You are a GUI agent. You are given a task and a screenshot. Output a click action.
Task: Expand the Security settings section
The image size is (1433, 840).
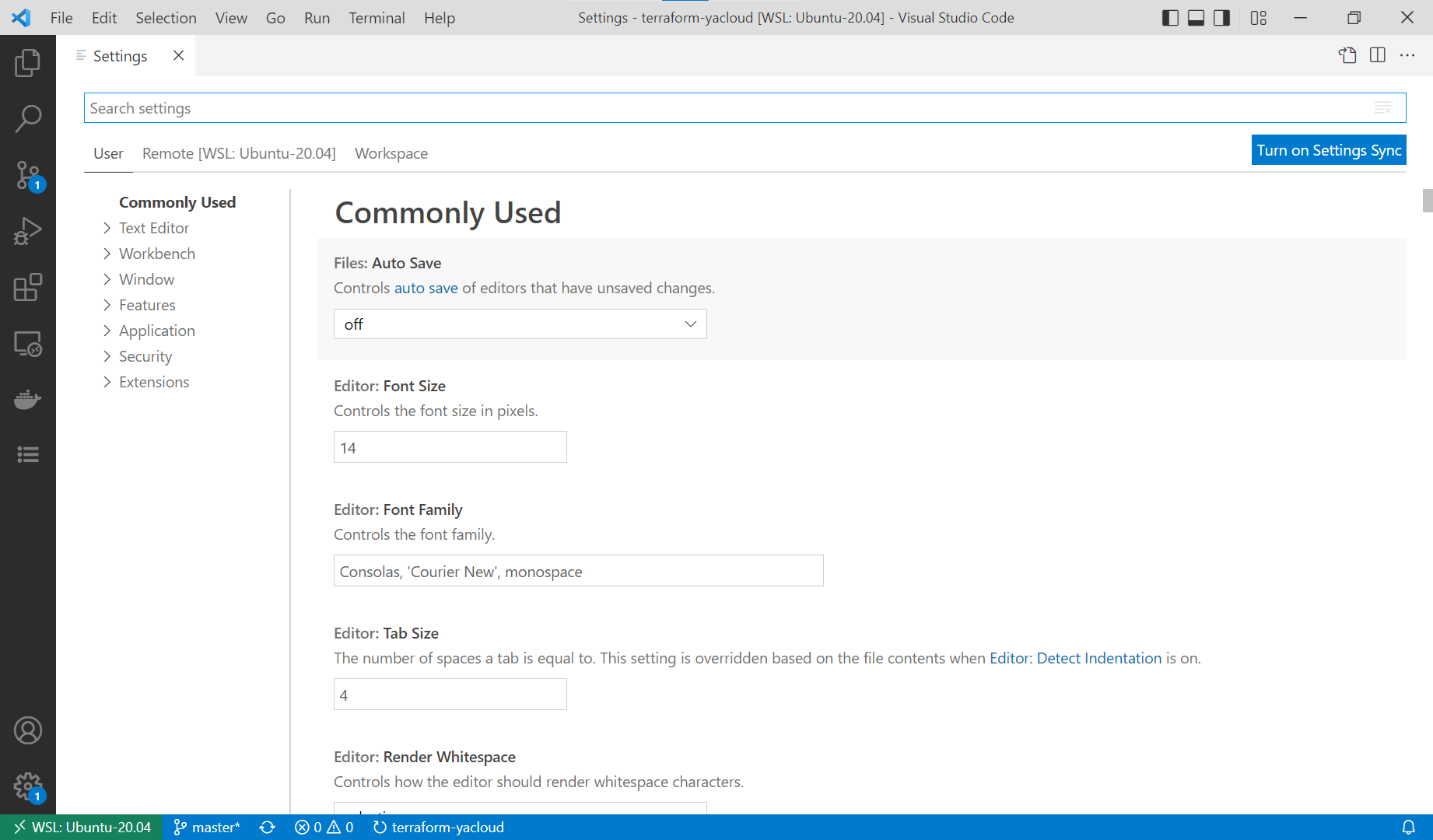coord(145,356)
